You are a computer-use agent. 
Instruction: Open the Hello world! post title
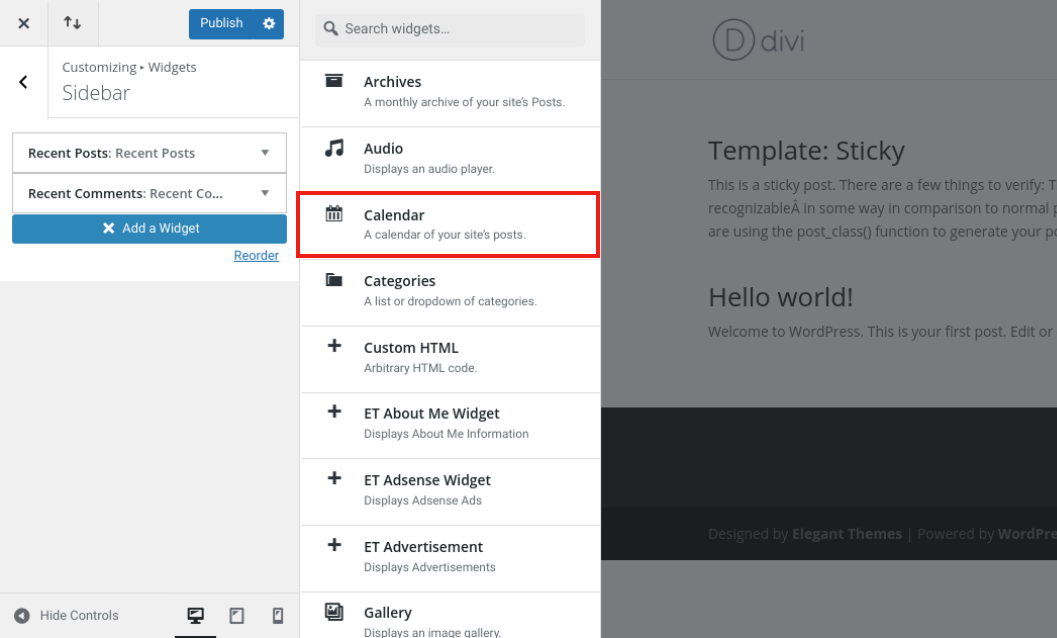tap(781, 297)
